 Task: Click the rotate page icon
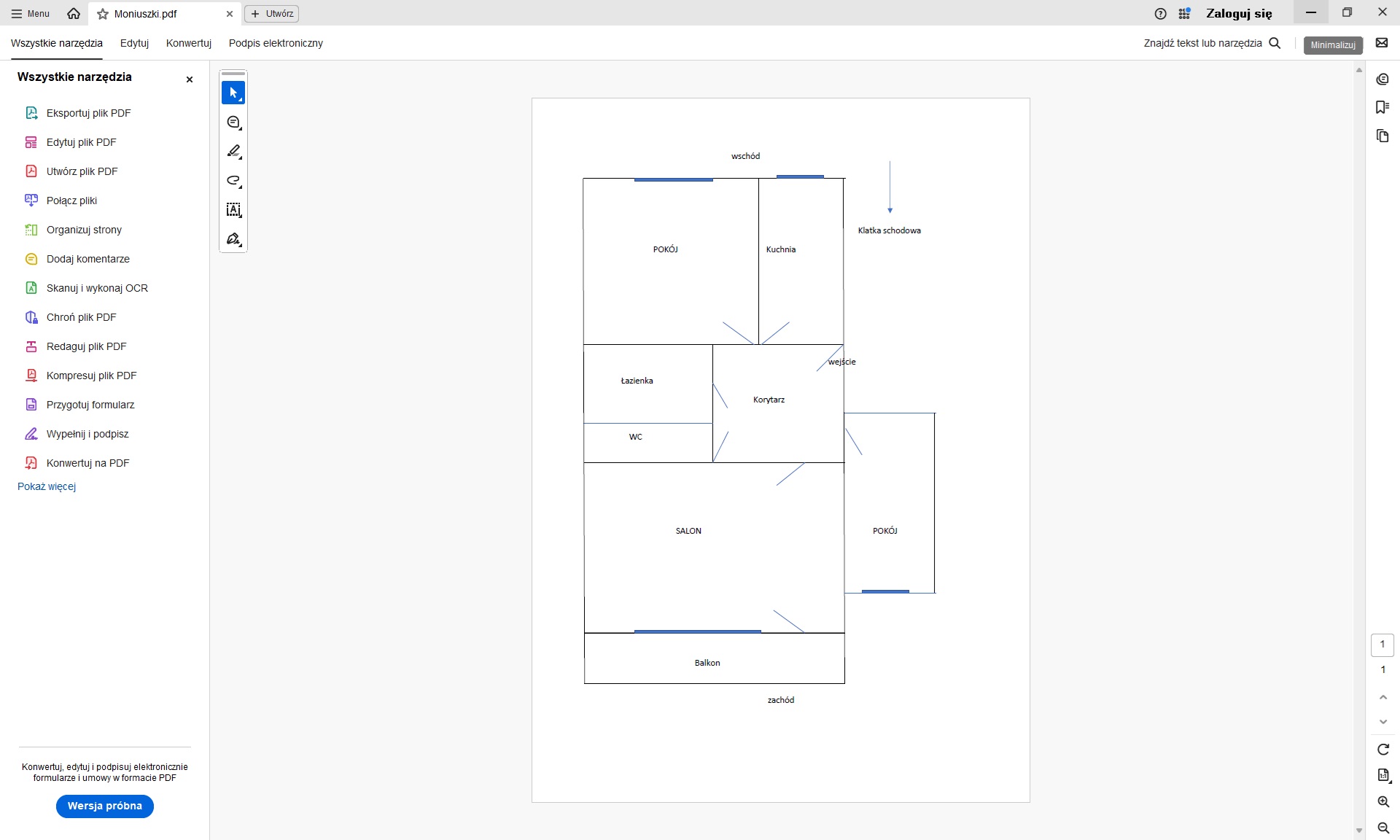point(1382,749)
